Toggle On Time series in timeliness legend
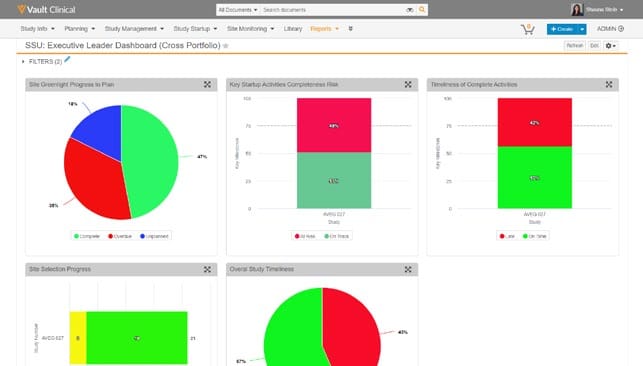This screenshot has width=643, height=366. (x=535, y=236)
